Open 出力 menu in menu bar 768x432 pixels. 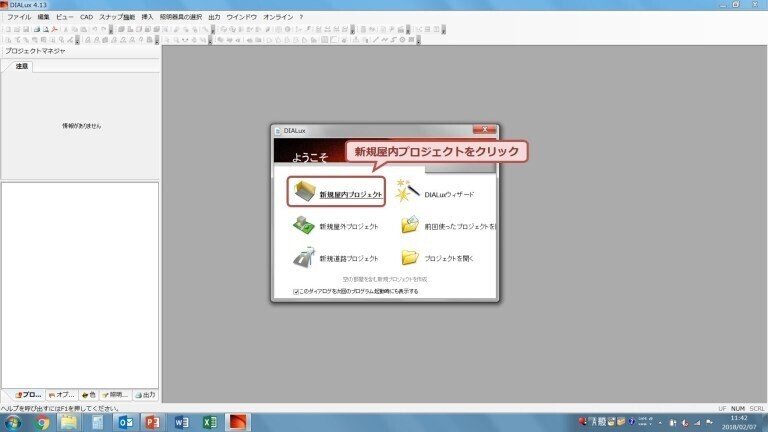click(214, 17)
